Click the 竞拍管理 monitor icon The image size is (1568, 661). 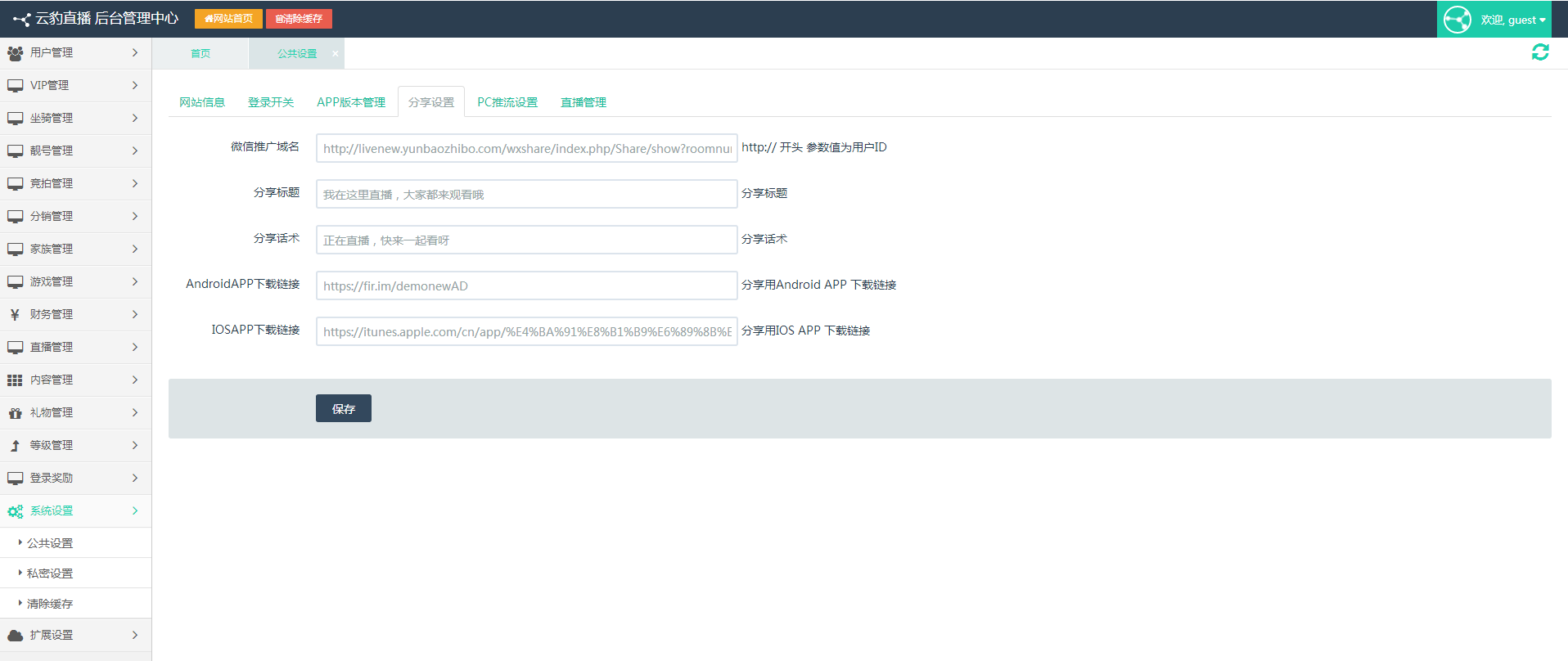(15, 184)
